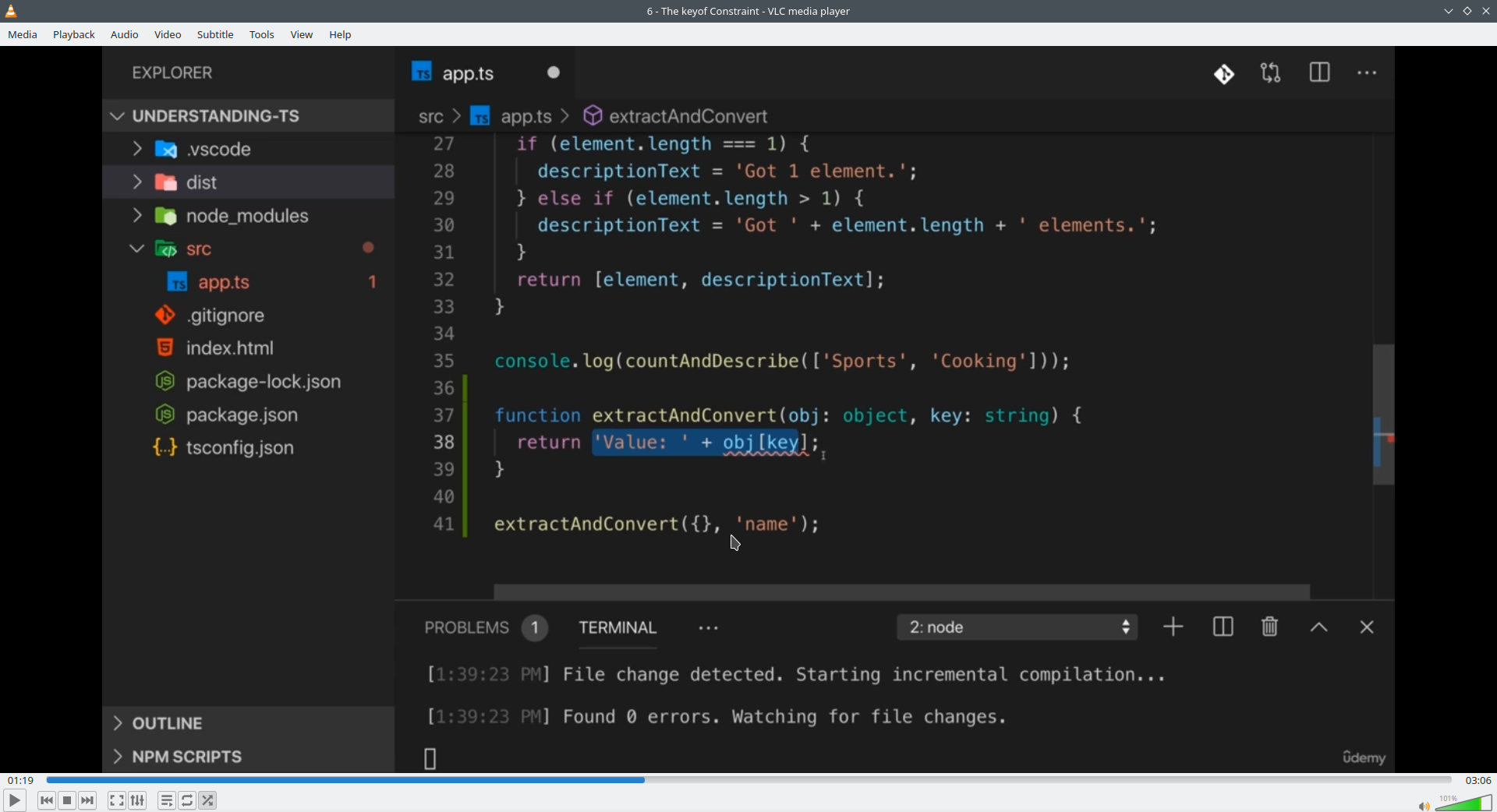
Task: Seek within the playback progress bar
Action: (x=748, y=780)
